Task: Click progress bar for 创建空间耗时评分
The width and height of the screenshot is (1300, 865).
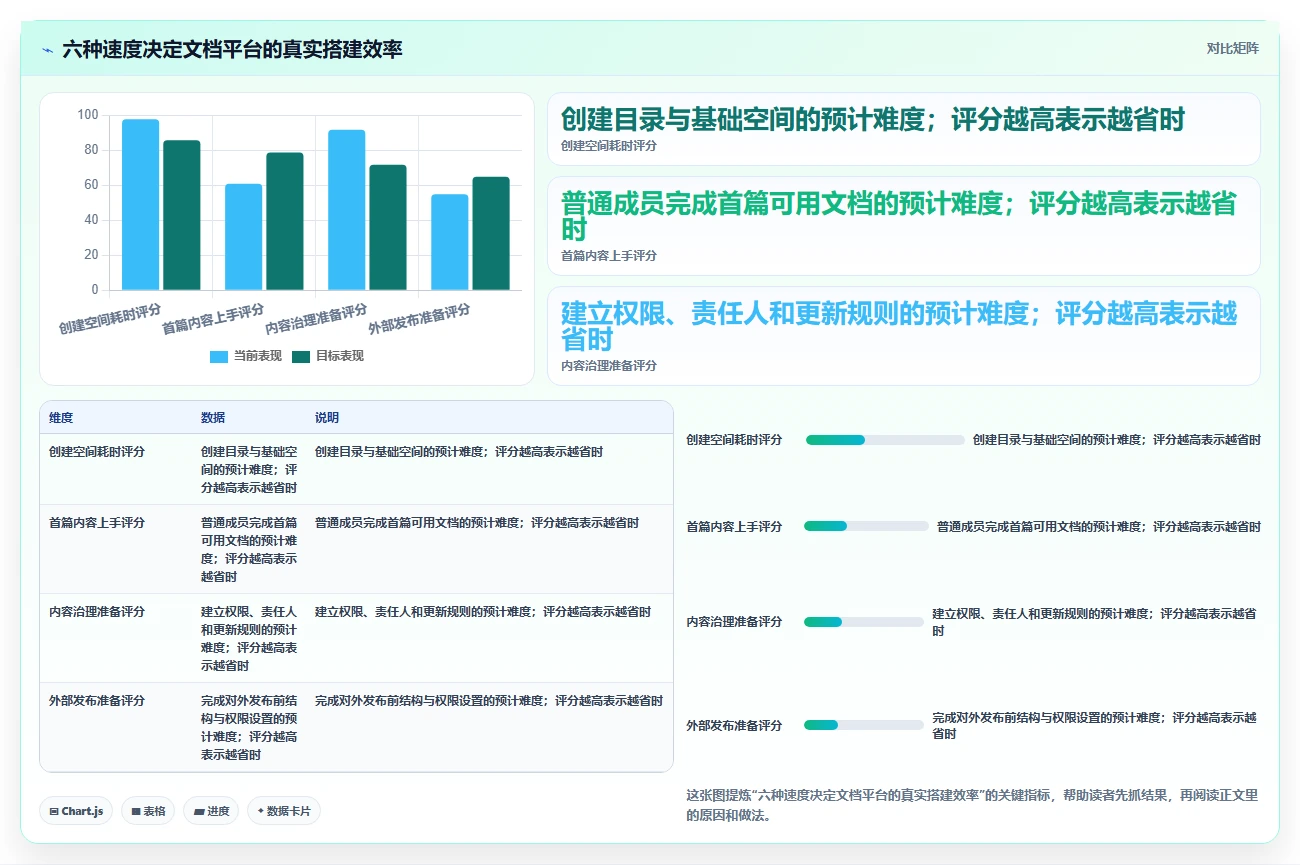Action: [x=885, y=440]
